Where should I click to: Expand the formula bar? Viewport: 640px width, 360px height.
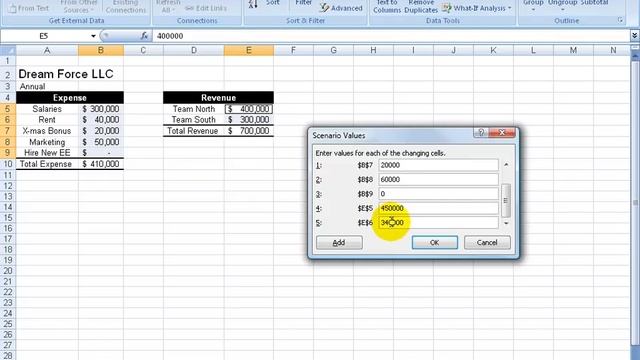pyautogui.click(x=634, y=36)
